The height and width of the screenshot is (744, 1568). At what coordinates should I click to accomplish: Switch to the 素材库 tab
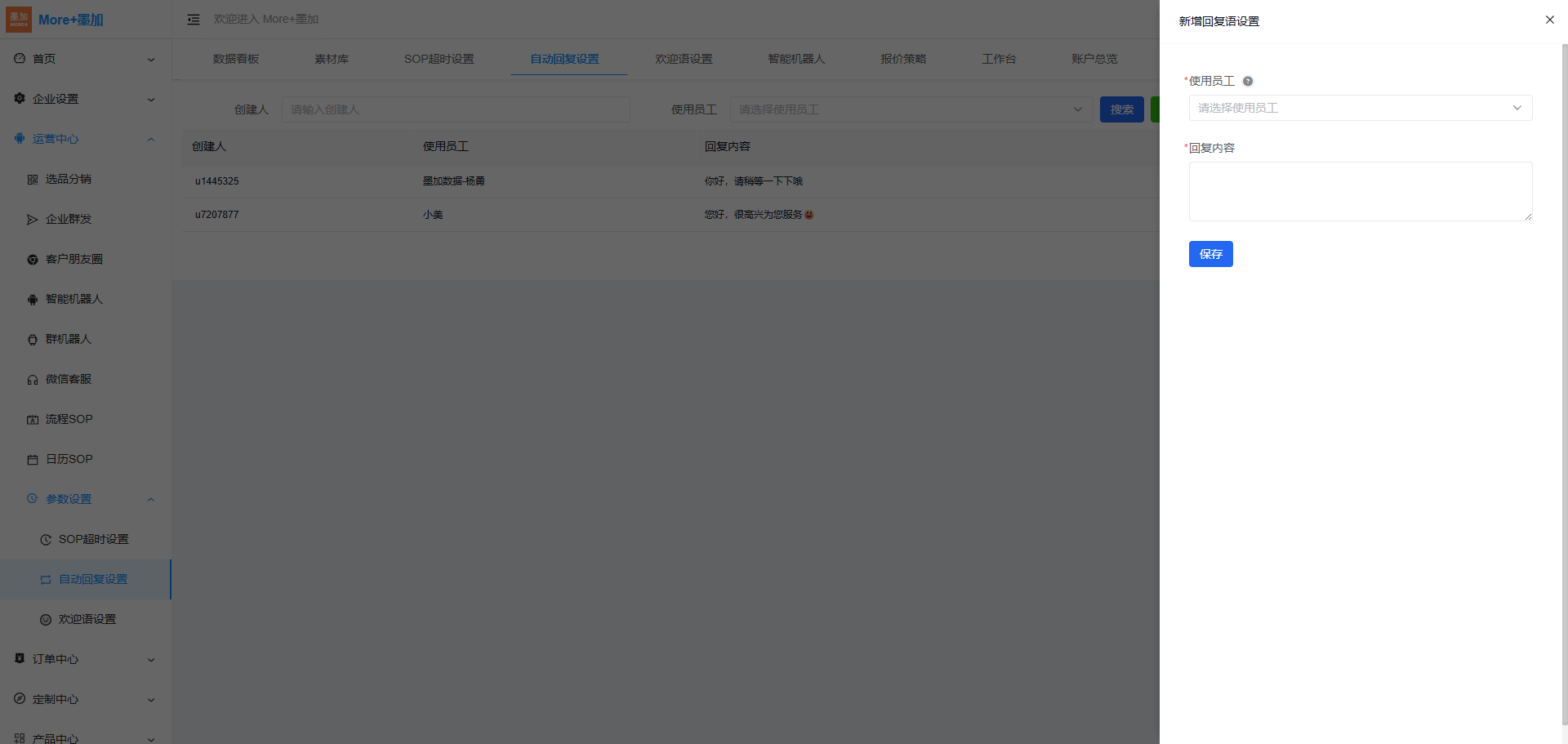(332, 59)
